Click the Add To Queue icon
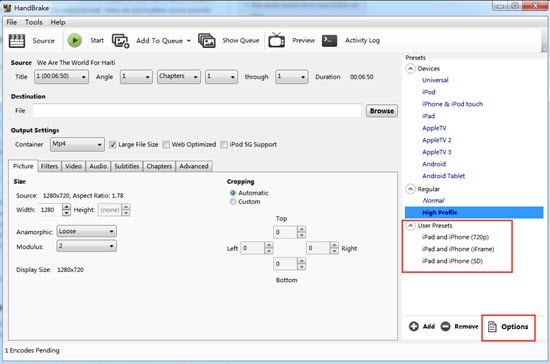Viewport: 550px width, 364px height. click(x=120, y=41)
